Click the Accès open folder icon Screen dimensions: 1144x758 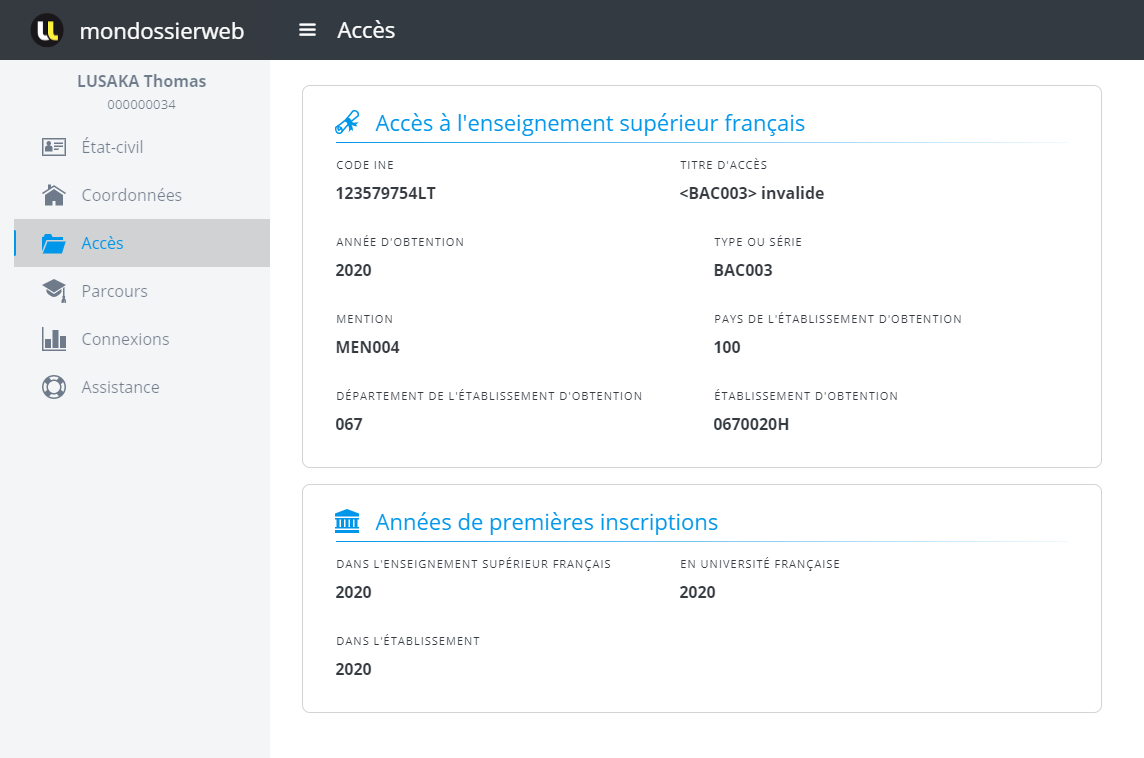pyautogui.click(x=54, y=243)
